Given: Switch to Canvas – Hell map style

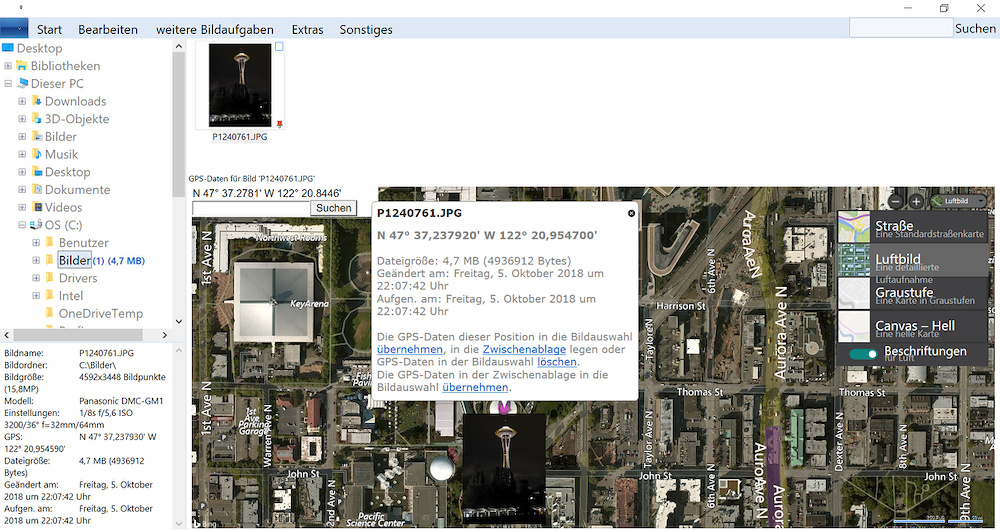Looking at the screenshot, I should click(854, 326).
